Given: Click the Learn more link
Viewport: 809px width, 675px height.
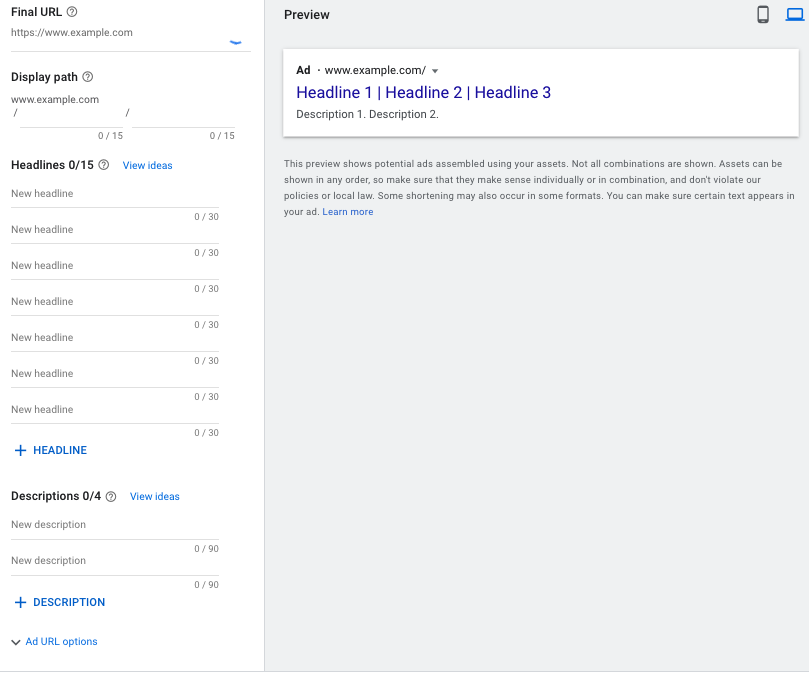Looking at the screenshot, I should pyautogui.click(x=347, y=211).
